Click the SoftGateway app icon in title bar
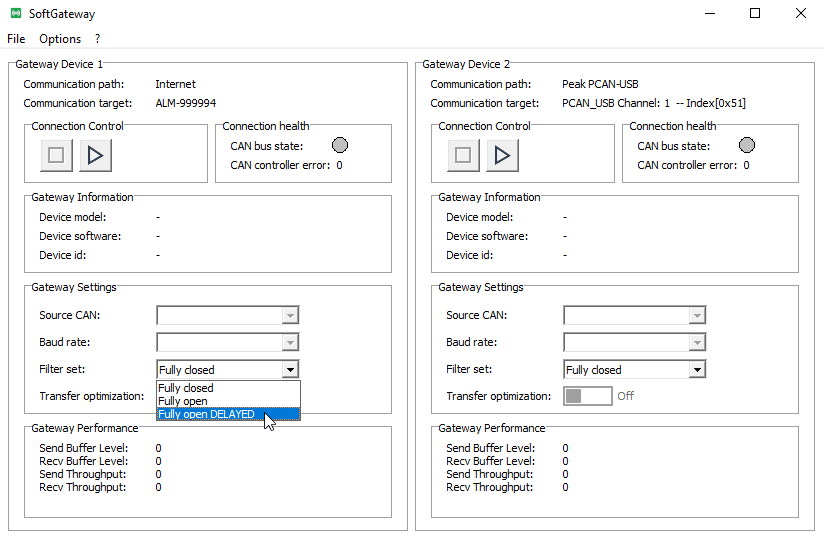 [15, 14]
